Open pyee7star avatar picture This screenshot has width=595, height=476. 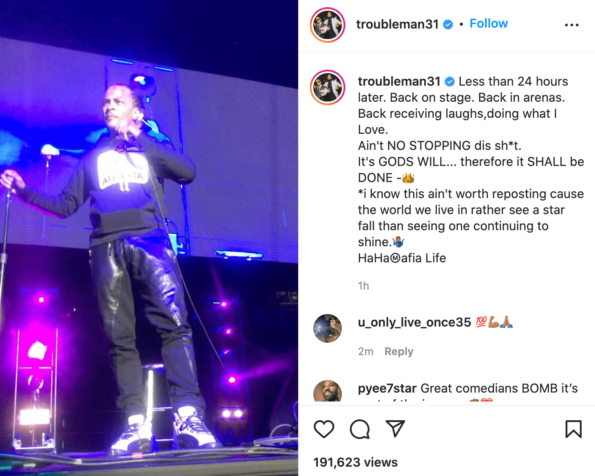click(x=327, y=391)
